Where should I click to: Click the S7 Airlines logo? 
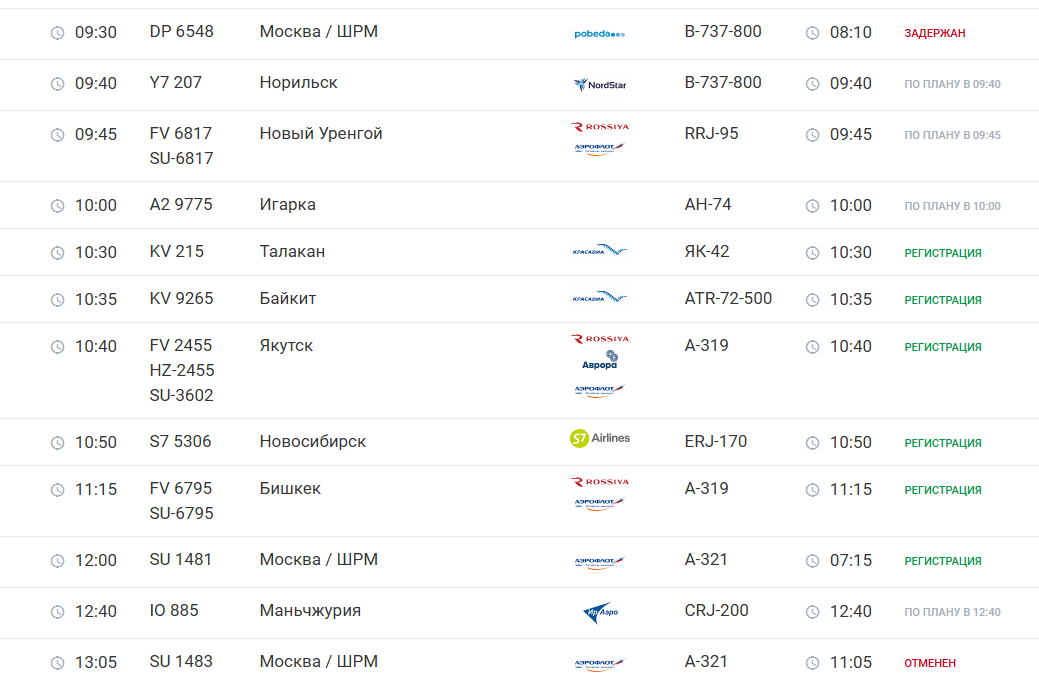[x=600, y=438]
